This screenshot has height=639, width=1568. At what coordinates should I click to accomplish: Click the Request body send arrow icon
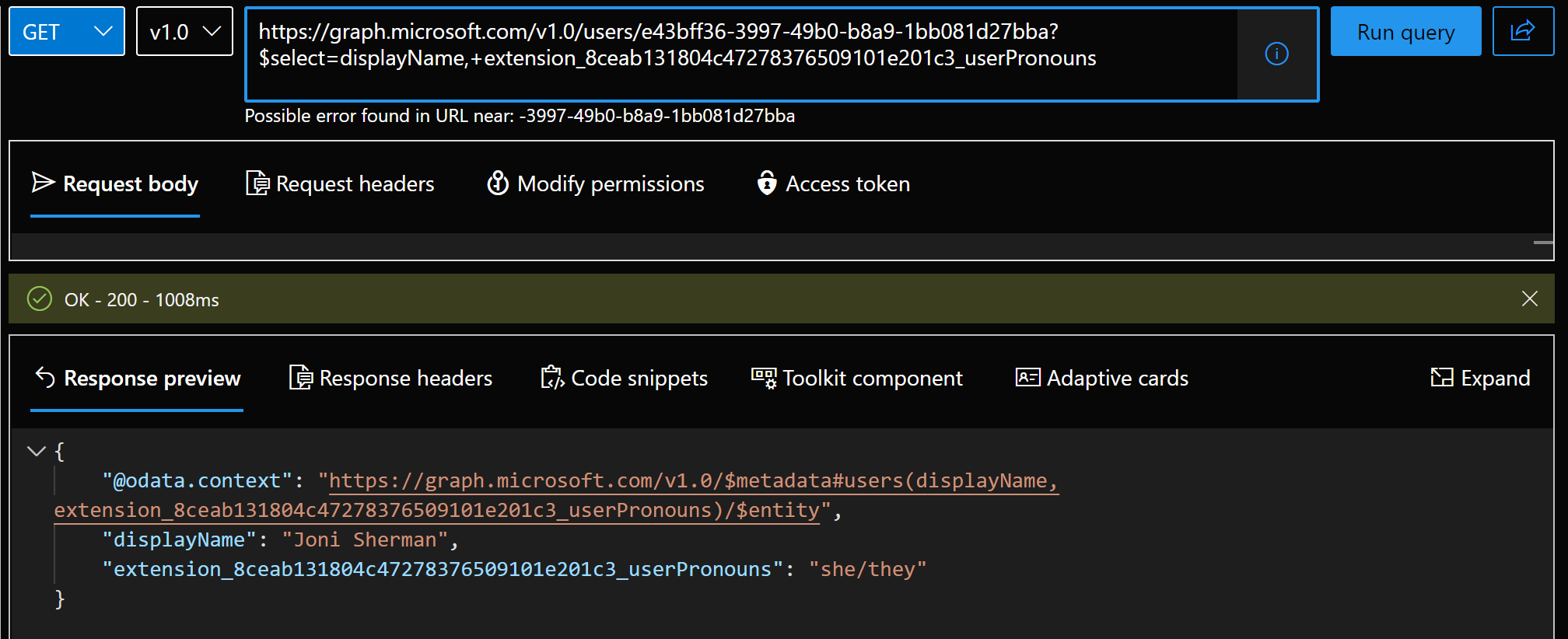click(43, 183)
